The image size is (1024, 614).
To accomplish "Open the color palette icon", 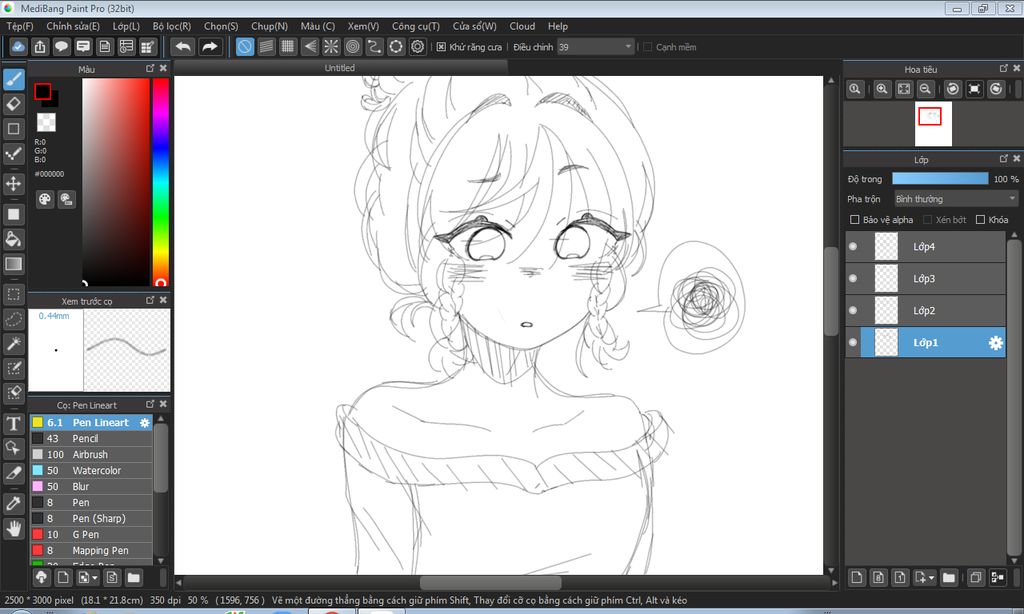I will [x=44, y=199].
